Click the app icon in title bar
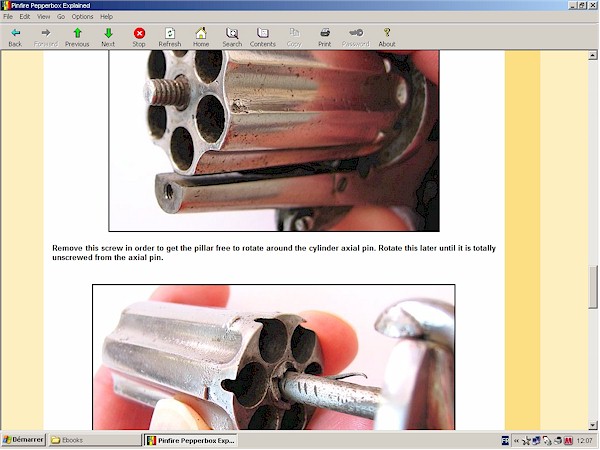This screenshot has width=600, height=450. point(5,5)
